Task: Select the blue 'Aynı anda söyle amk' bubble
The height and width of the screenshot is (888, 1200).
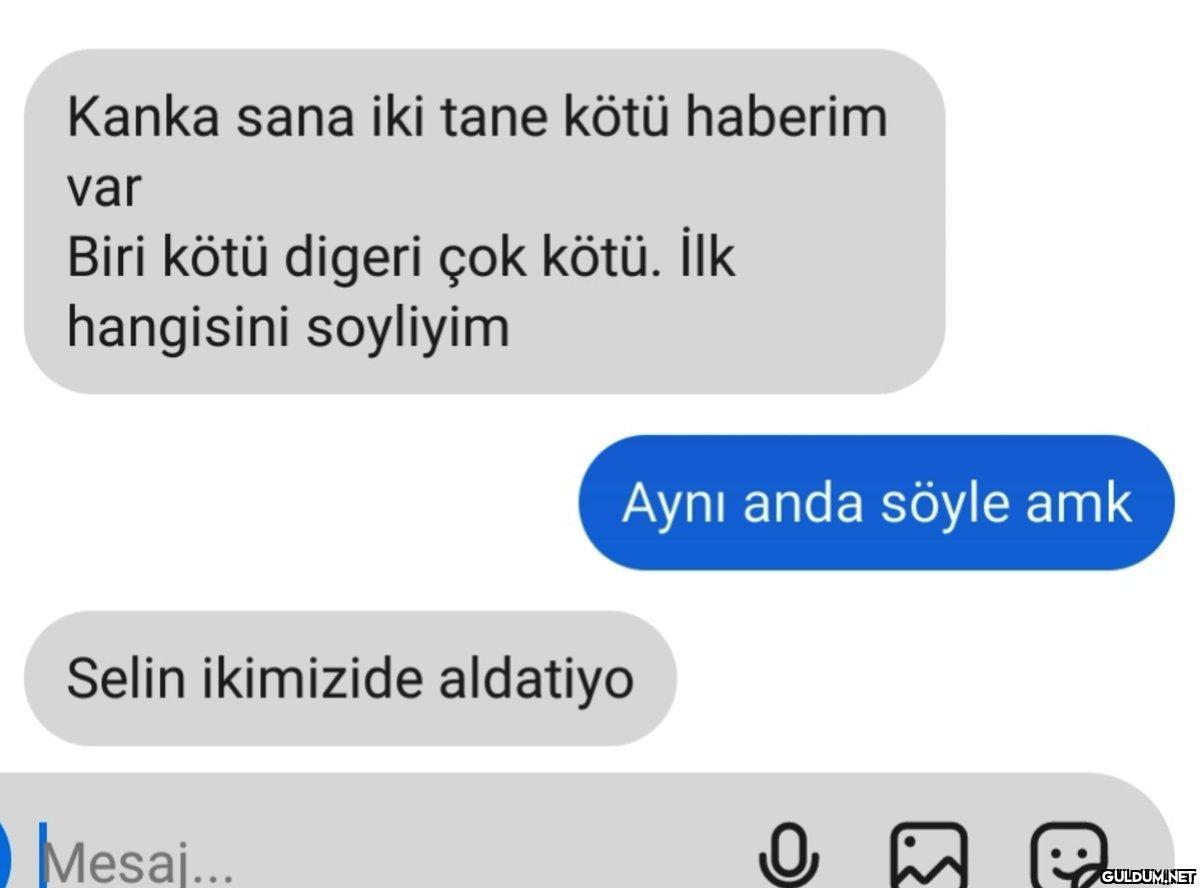Action: pyautogui.click(x=875, y=502)
